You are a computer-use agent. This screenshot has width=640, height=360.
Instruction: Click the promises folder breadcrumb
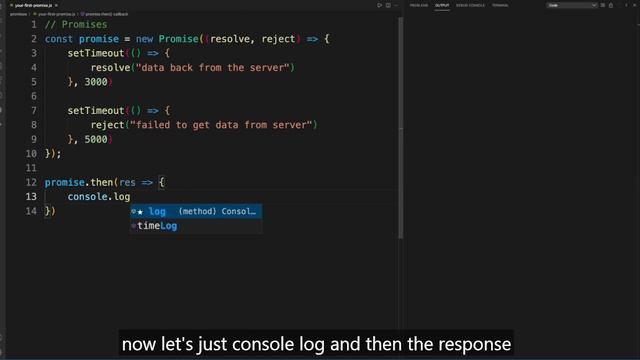click(18, 14)
